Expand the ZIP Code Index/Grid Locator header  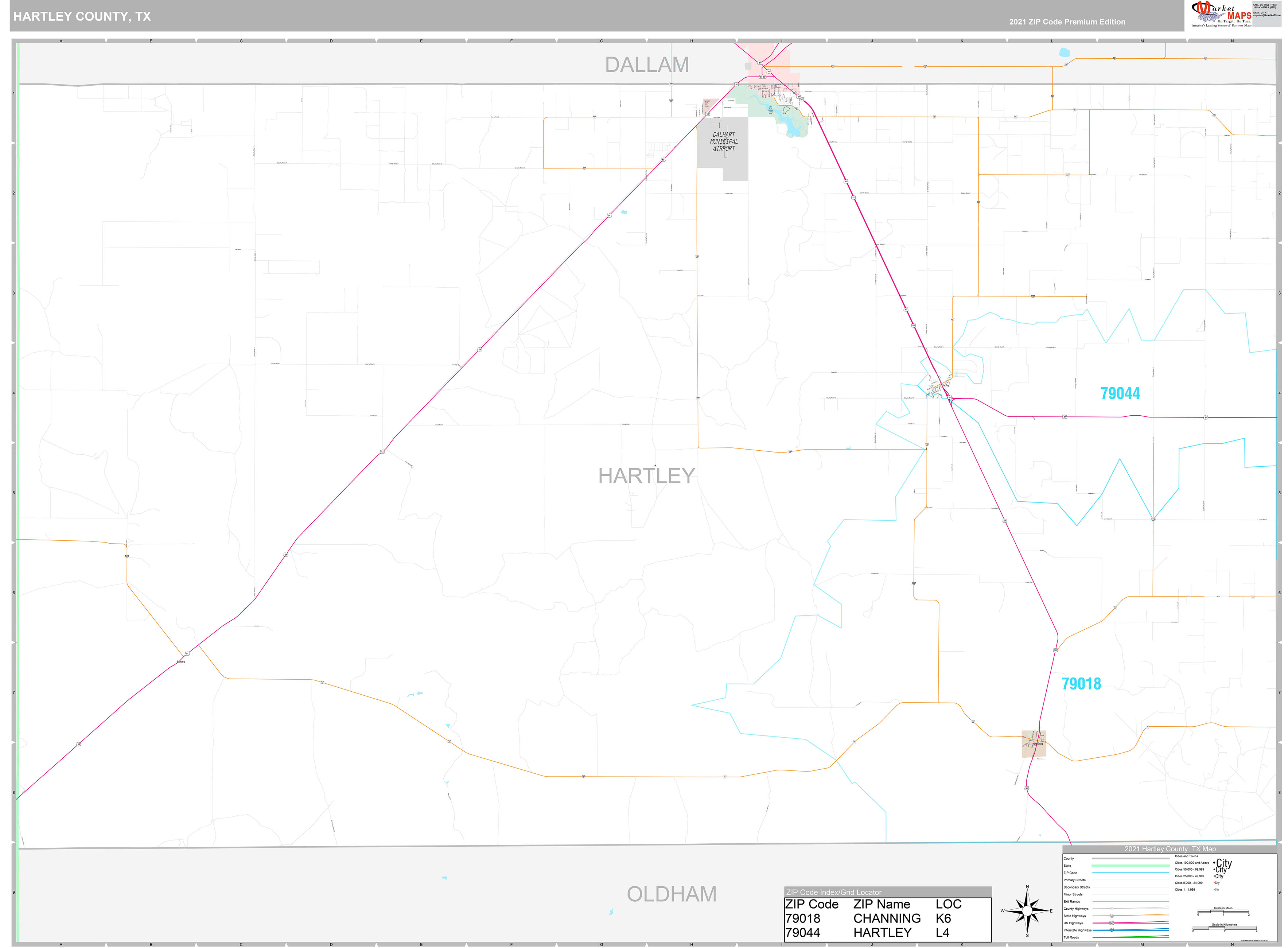click(834, 893)
